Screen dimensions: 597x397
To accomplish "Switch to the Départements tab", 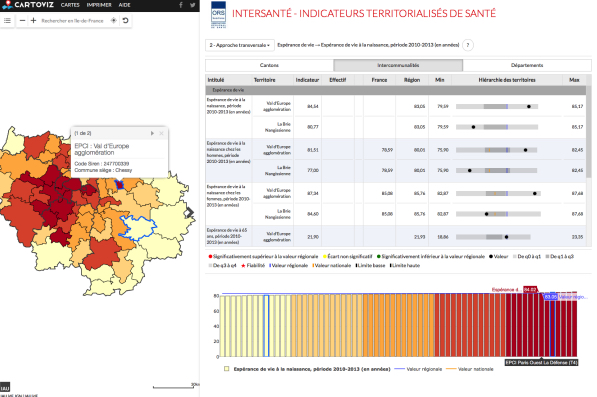I will pyautogui.click(x=527, y=65).
